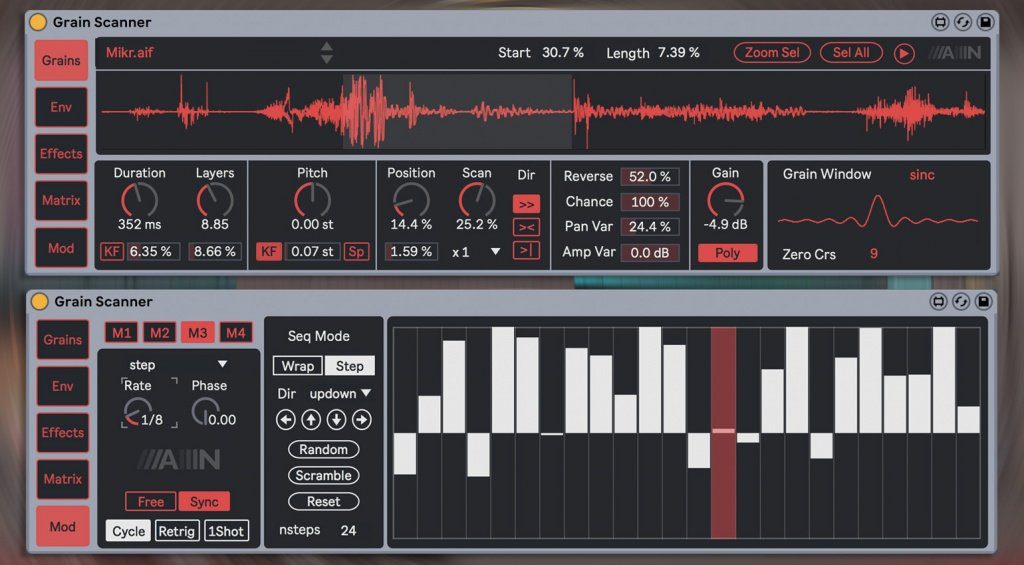Viewport: 1024px width, 565px height.
Task: Select the >< bidirectional scan direction button
Action: click(x=526, y=227)
